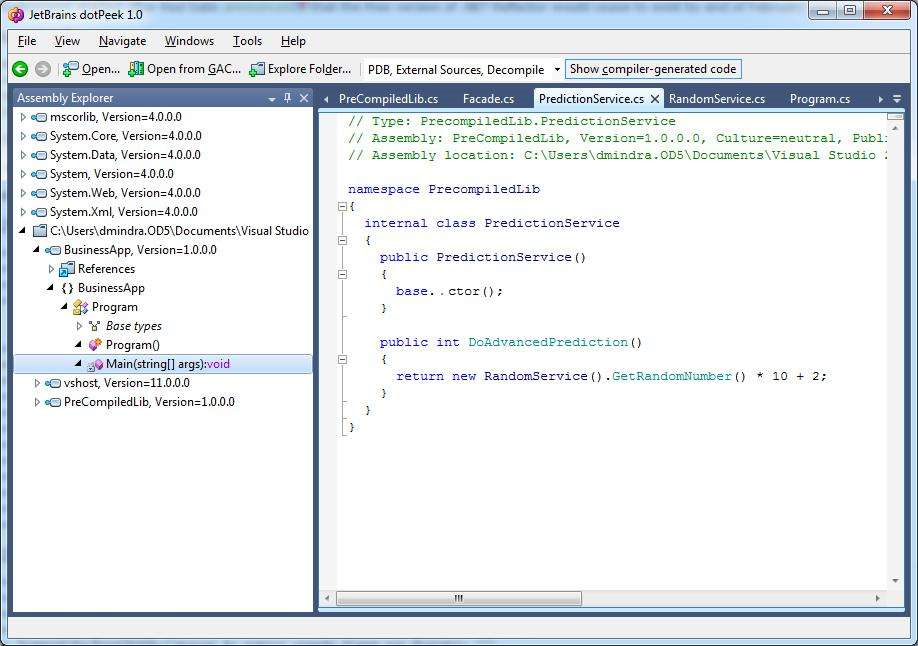Collapse the namespace PrecompiledLib code block
918x646 pixels.
click(x=342, y=206)
